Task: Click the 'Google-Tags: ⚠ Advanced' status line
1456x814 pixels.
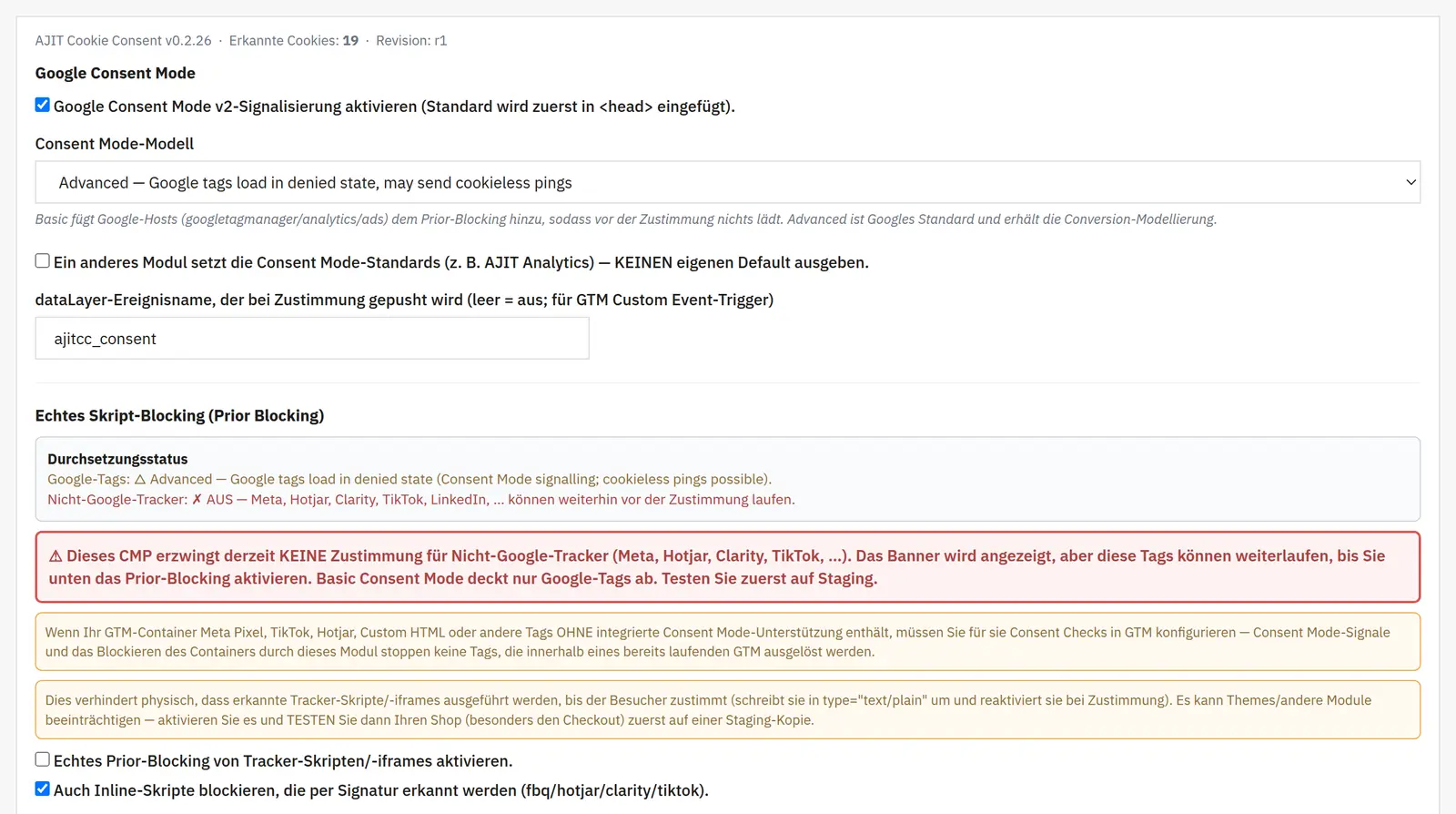Action: tap(409, 479)
